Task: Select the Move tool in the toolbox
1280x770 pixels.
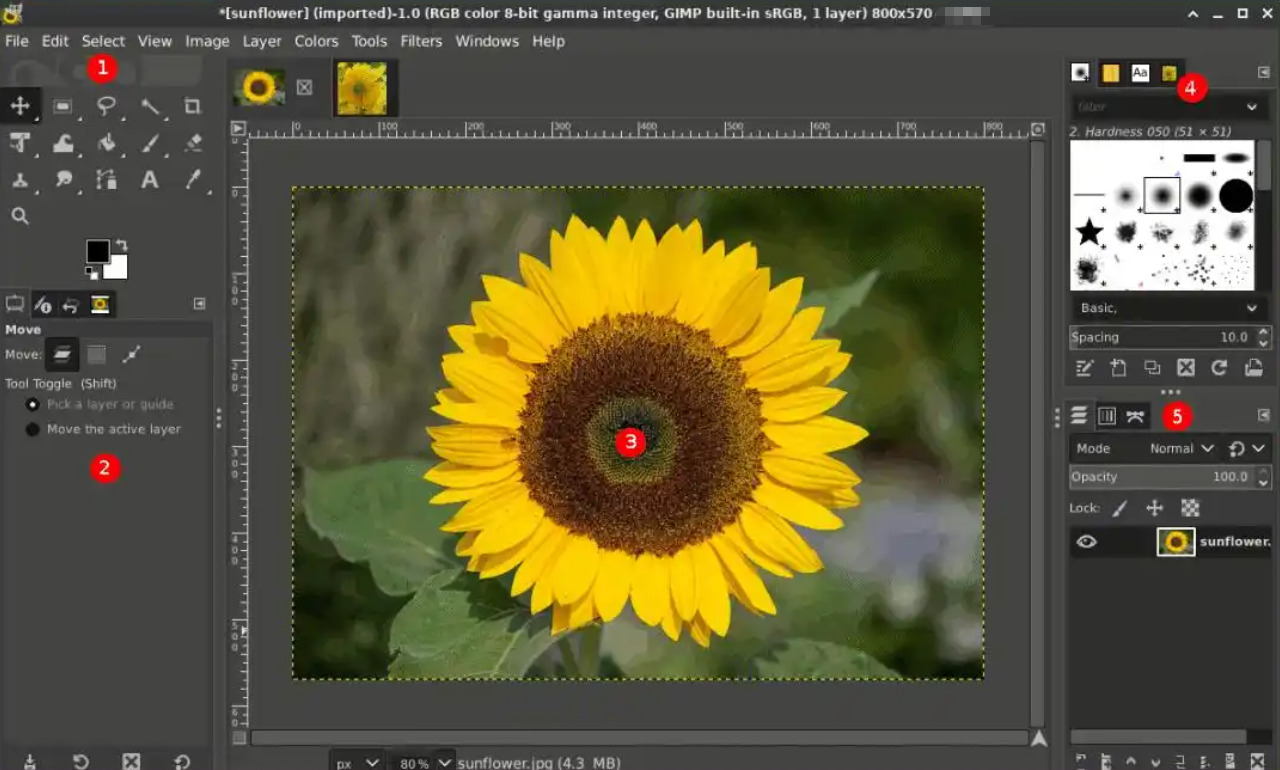Action: click(x=20, y=105)
